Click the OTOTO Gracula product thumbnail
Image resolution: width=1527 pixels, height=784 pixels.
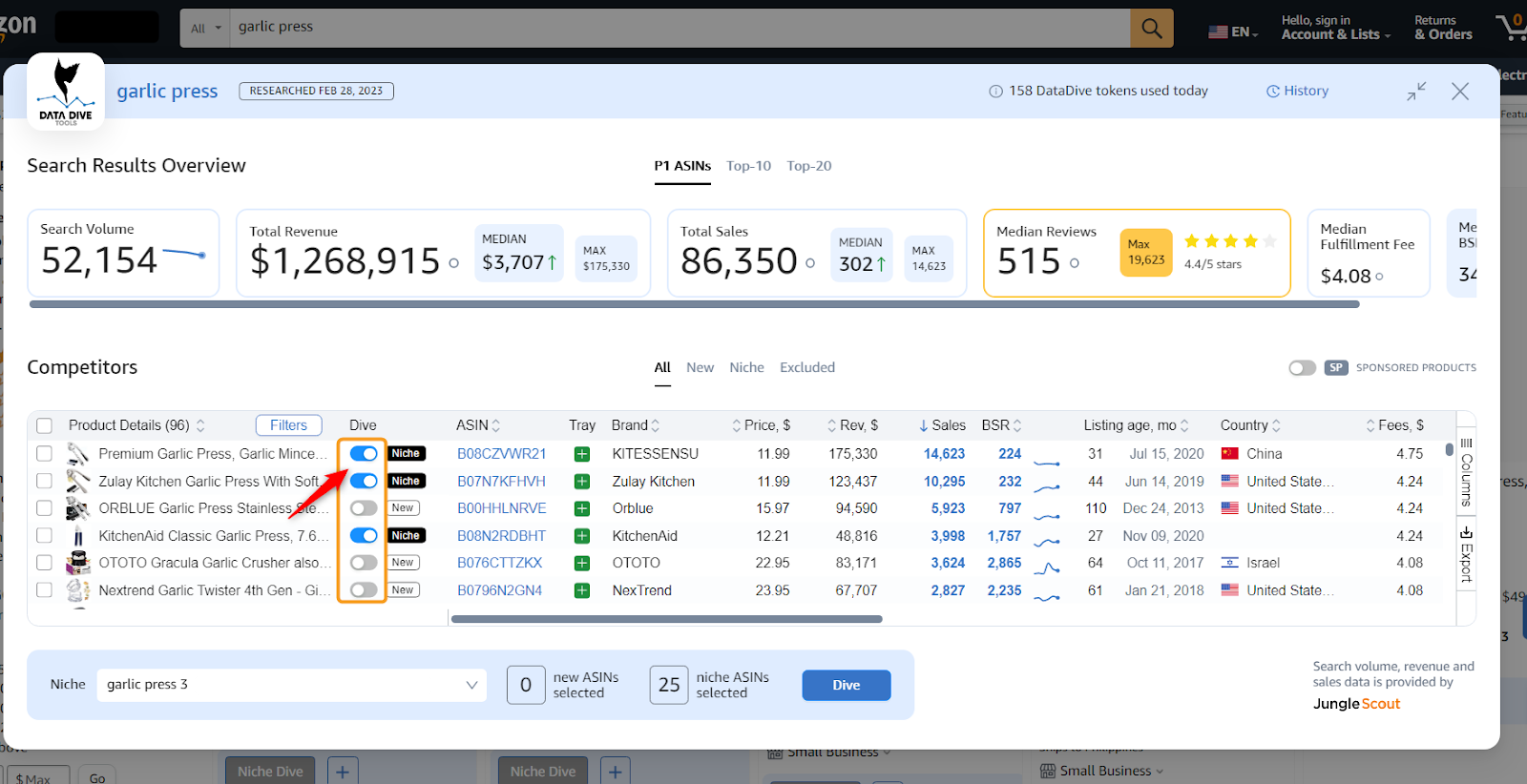77,563
